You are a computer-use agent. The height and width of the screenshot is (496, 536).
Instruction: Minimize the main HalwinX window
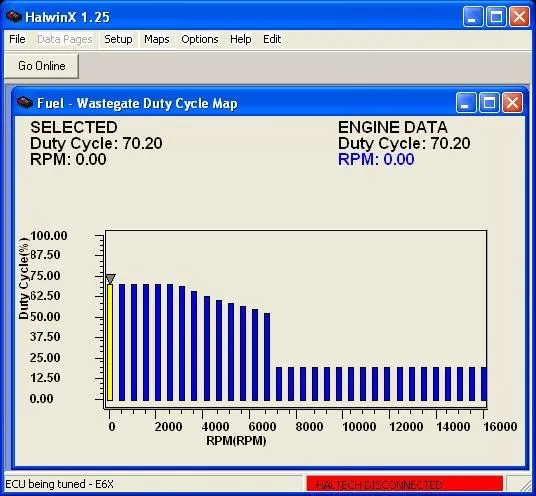pyautogui.click(x=473, y=16)
